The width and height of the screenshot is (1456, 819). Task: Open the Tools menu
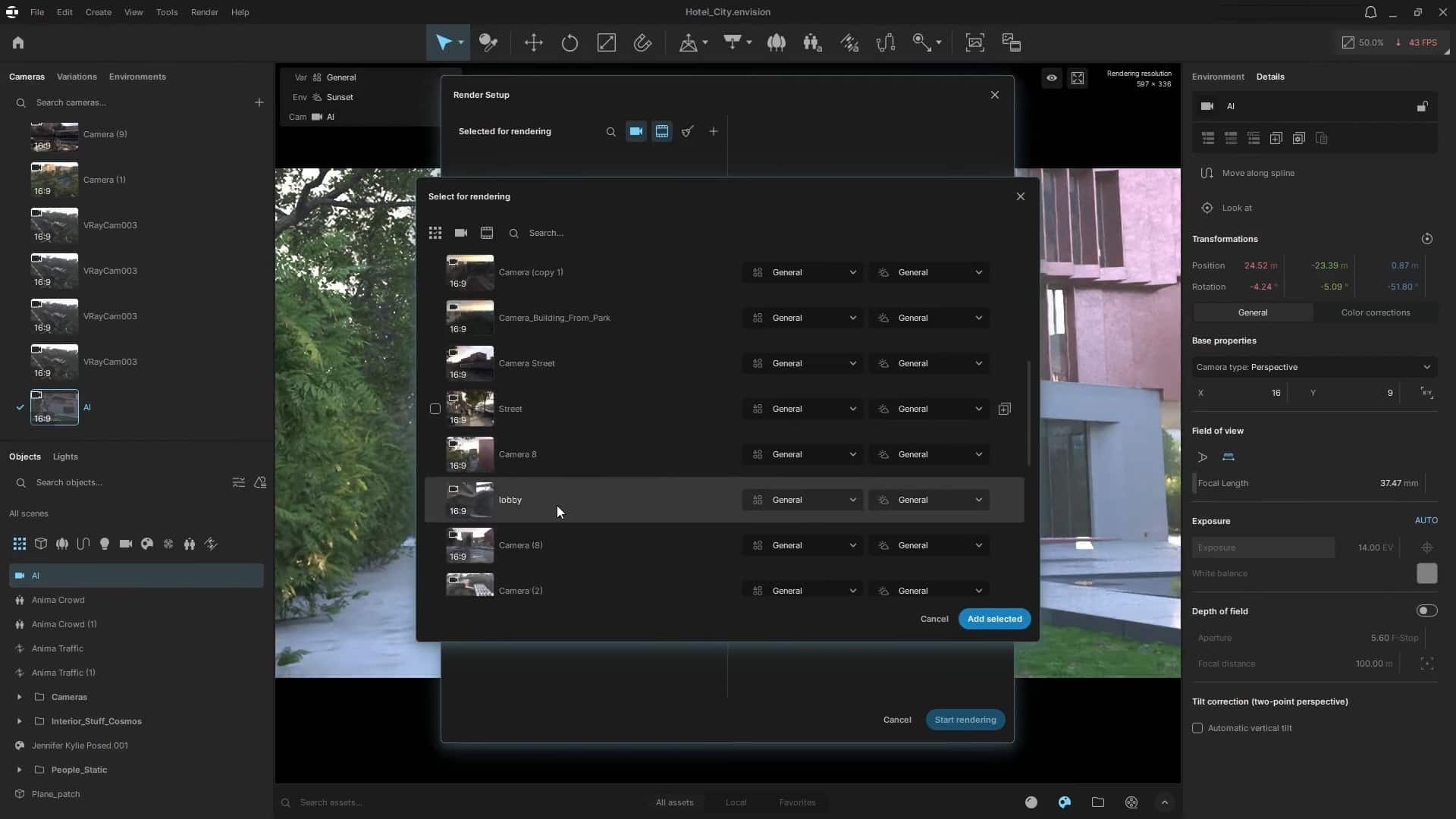point(167,12)
